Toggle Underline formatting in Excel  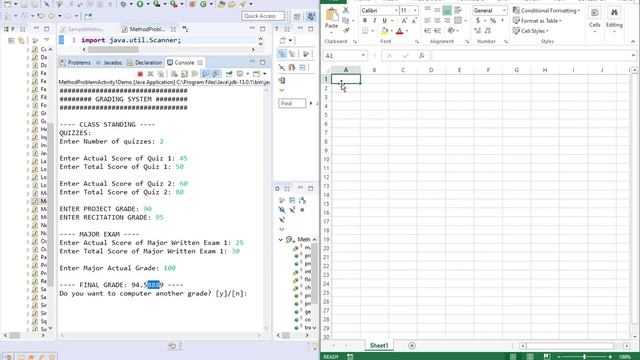pyautogui.click(x=384, y=20)
